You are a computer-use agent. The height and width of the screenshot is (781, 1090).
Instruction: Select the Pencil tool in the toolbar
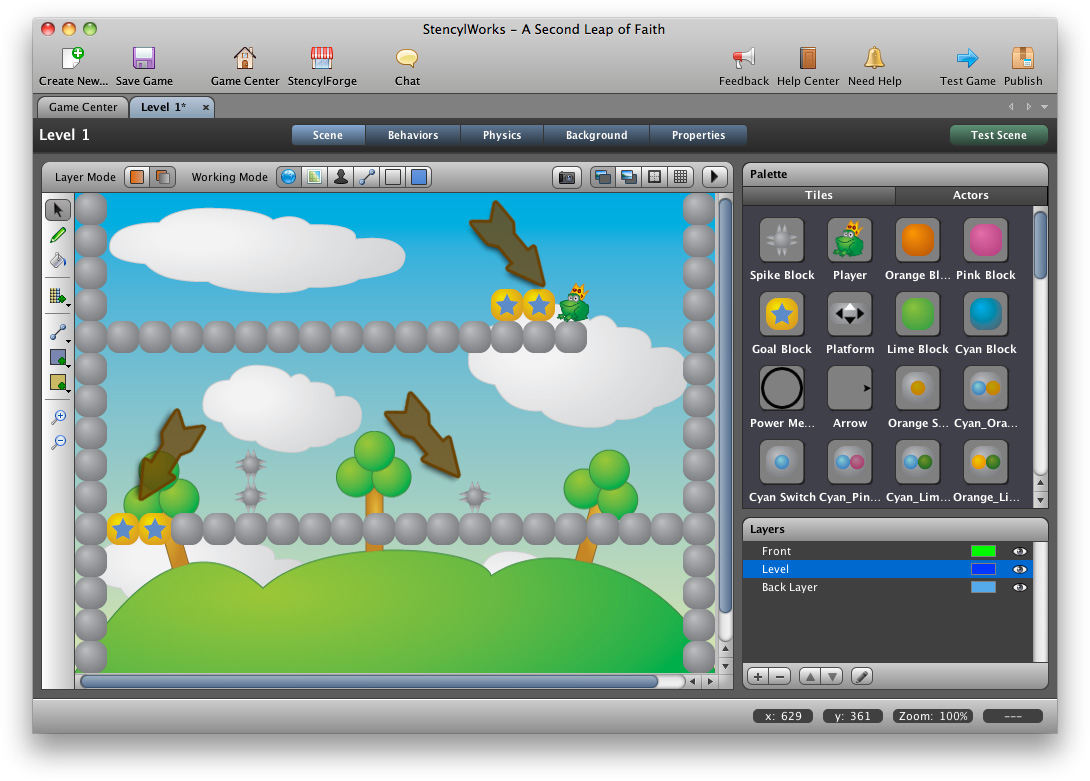click(x=57, y=234)
